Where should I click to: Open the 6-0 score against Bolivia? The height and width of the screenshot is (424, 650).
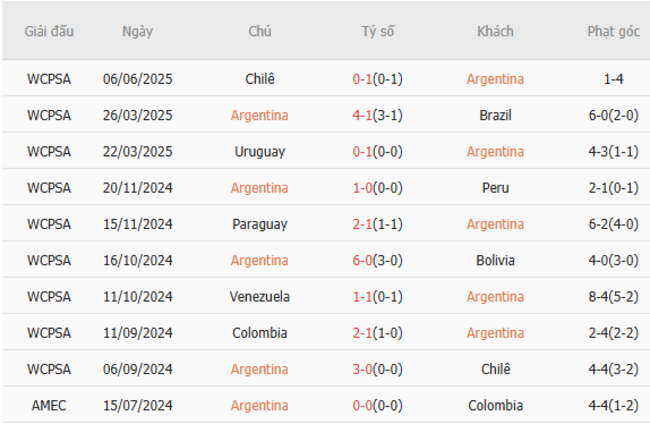pos(377,260)
